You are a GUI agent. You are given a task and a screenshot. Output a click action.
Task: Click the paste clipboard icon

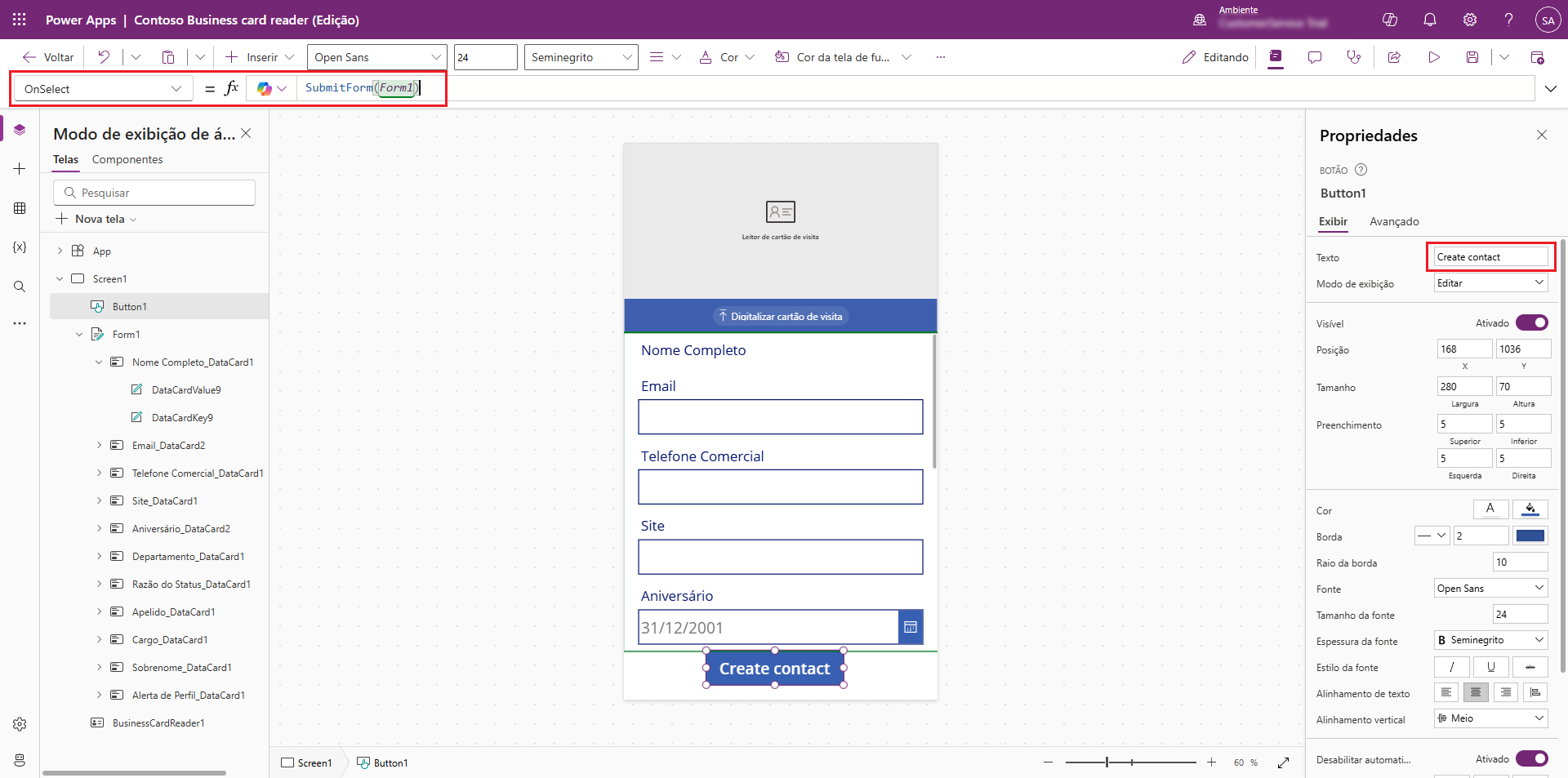(168, 57)
